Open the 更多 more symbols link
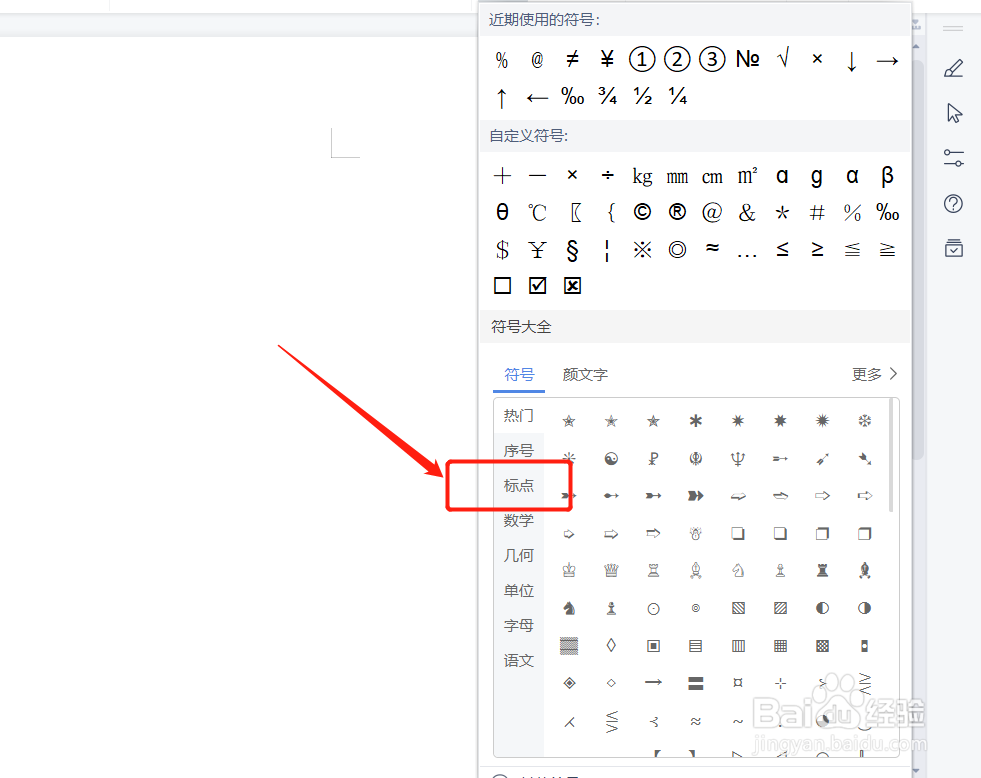 pyautogui.click(x=874, y=374)
